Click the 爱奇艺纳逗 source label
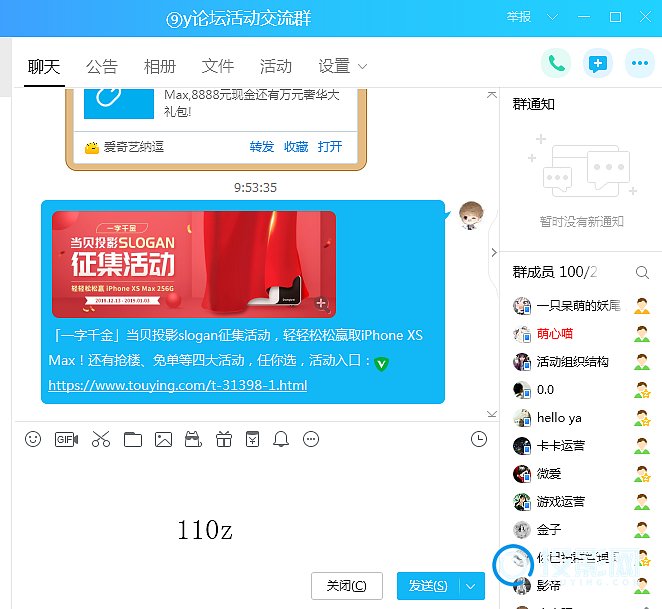The width and height of the screenshot is (662, 609). pos(133,147)
